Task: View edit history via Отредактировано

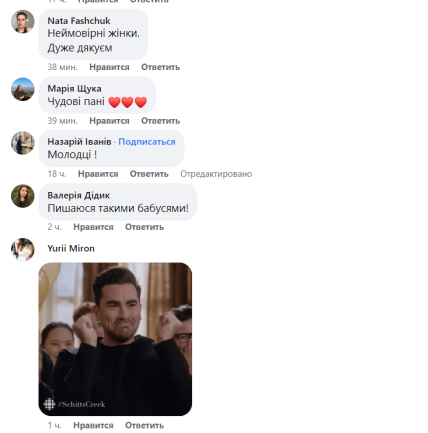Action: [216, 174]
